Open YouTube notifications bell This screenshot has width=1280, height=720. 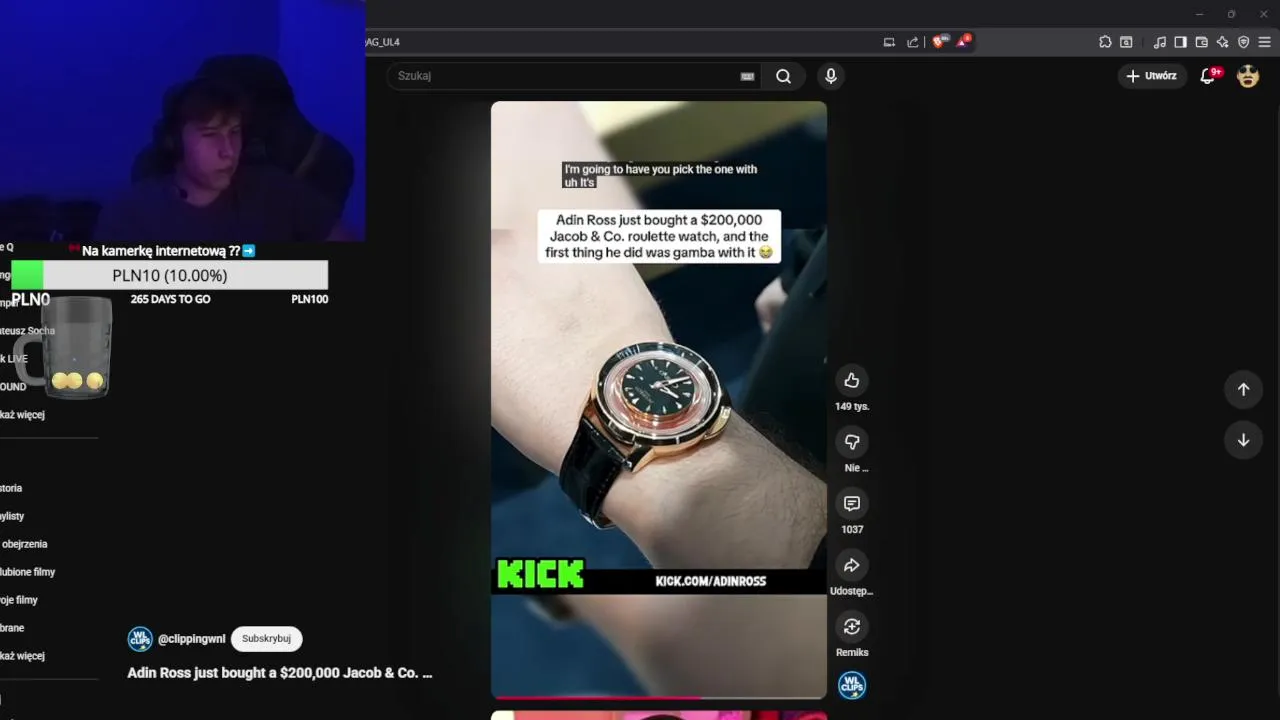tap(1208, 76)
